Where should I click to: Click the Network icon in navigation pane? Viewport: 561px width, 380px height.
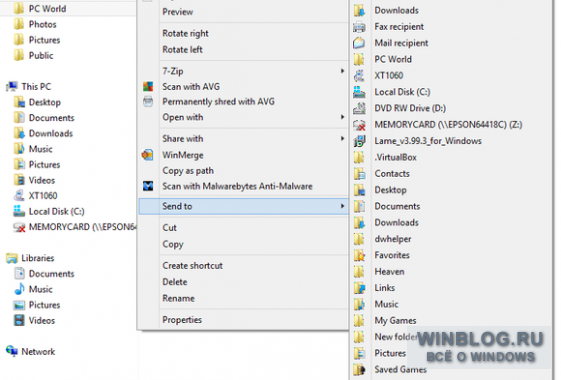point(12,351)
